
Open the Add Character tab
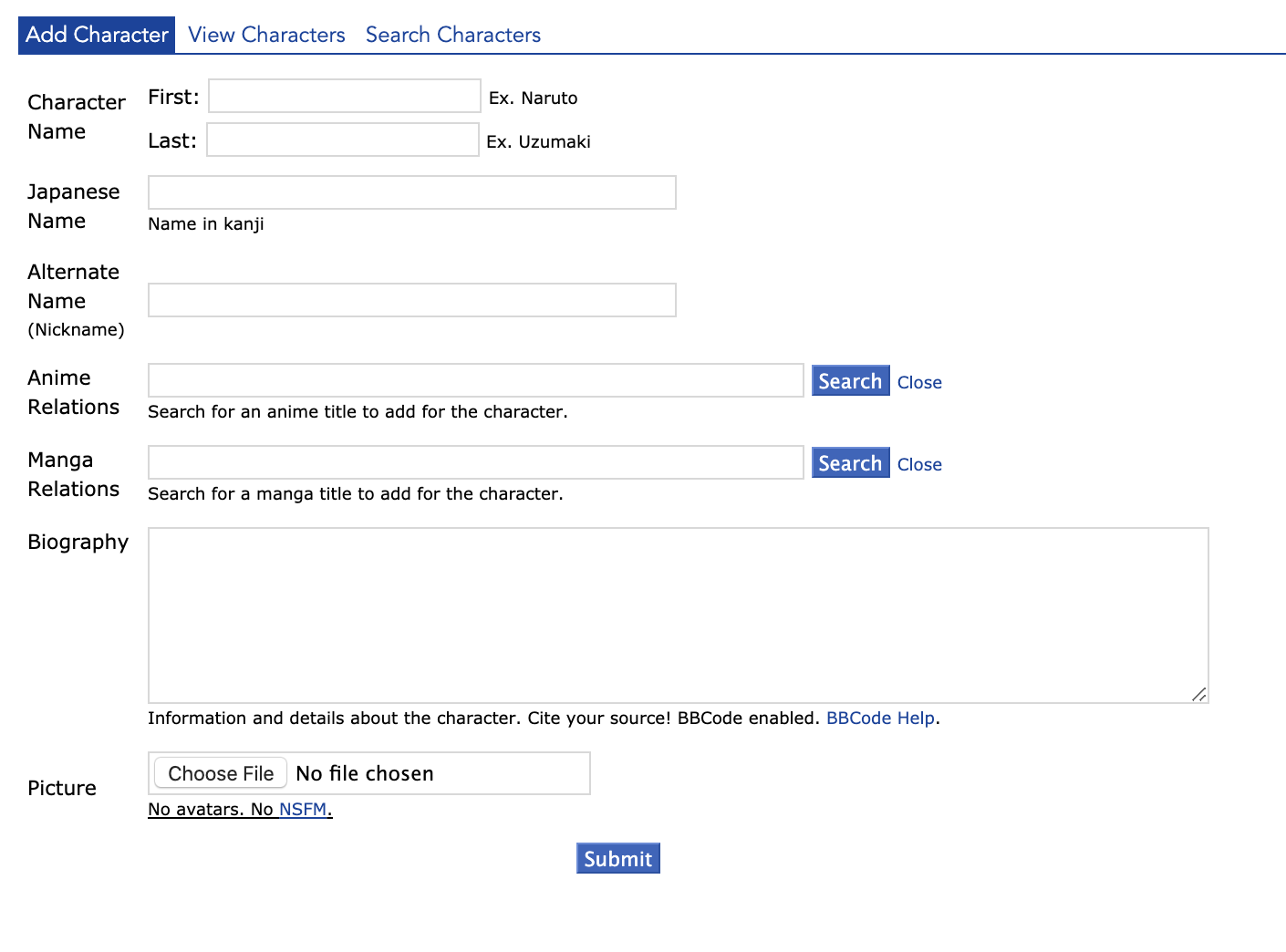click(x=97, y=35)
